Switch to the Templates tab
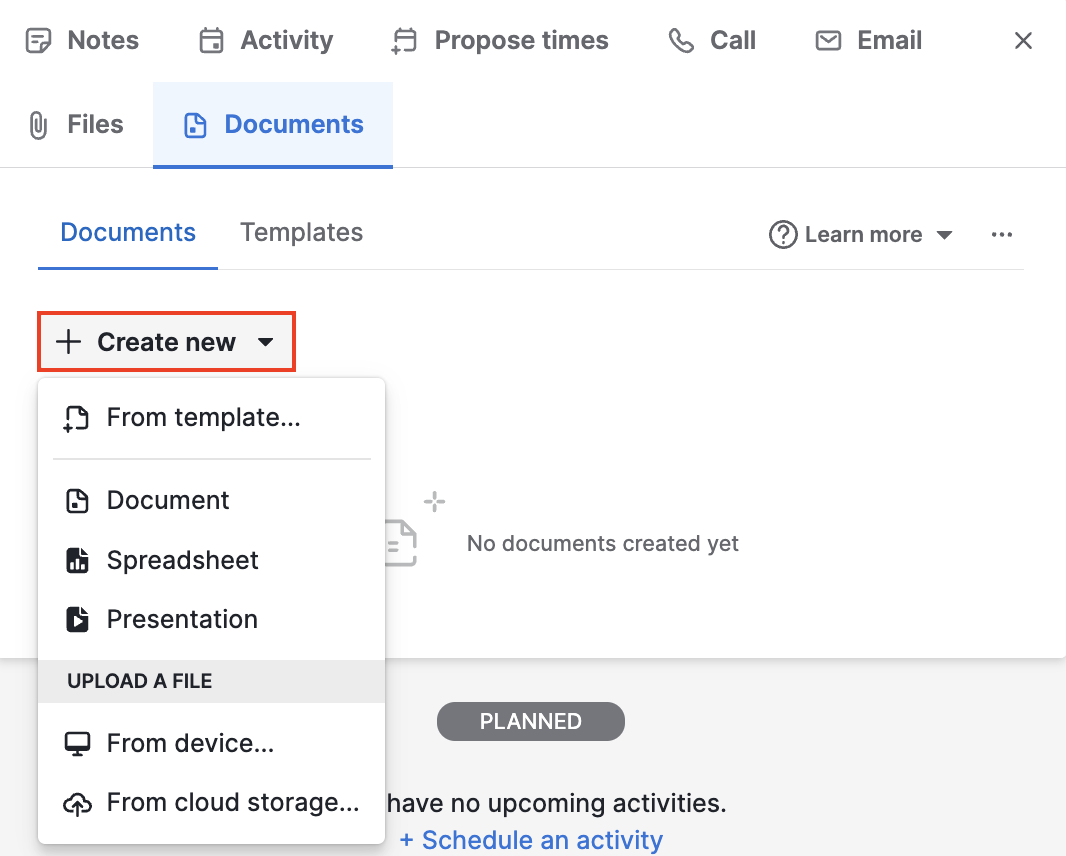The height and width of the screenshot is (856, 1066). tap(301, 232)
